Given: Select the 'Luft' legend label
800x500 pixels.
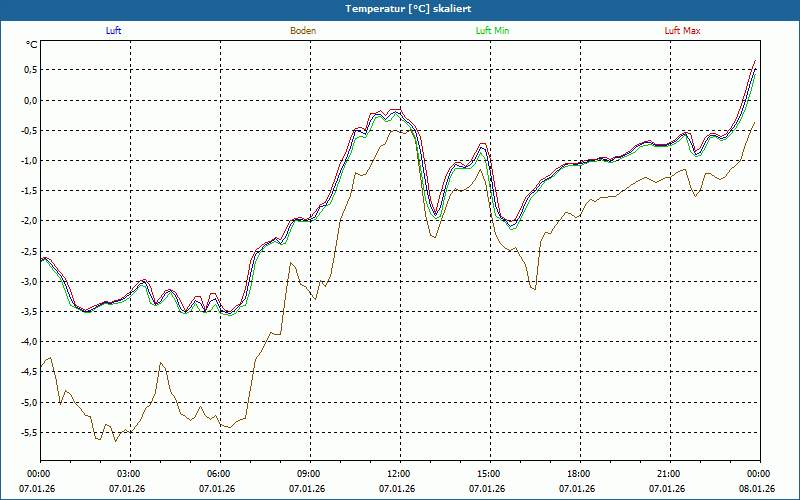Looking at the screenshot, I should pyautogui.click(x=114, y=31).
